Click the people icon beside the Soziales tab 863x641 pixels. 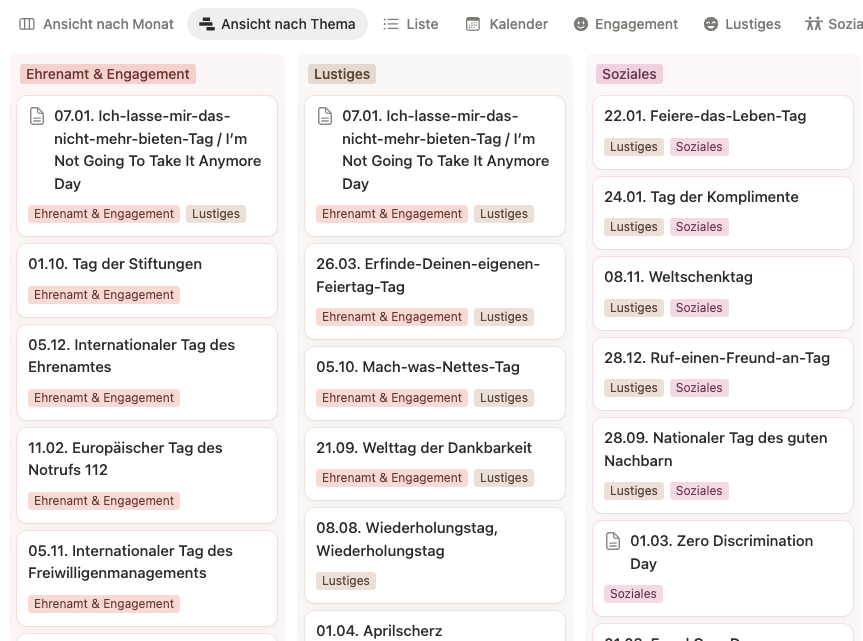814,24
